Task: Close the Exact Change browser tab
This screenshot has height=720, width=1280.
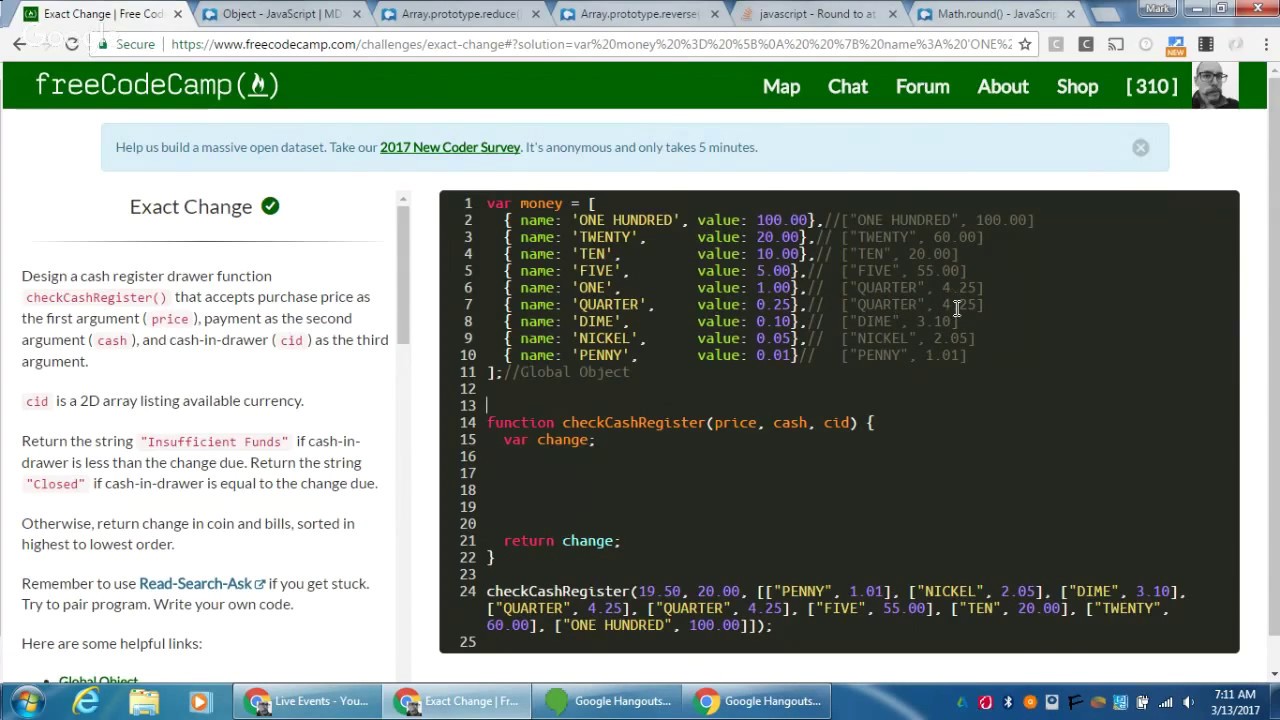Action: [x=177, y=14]
